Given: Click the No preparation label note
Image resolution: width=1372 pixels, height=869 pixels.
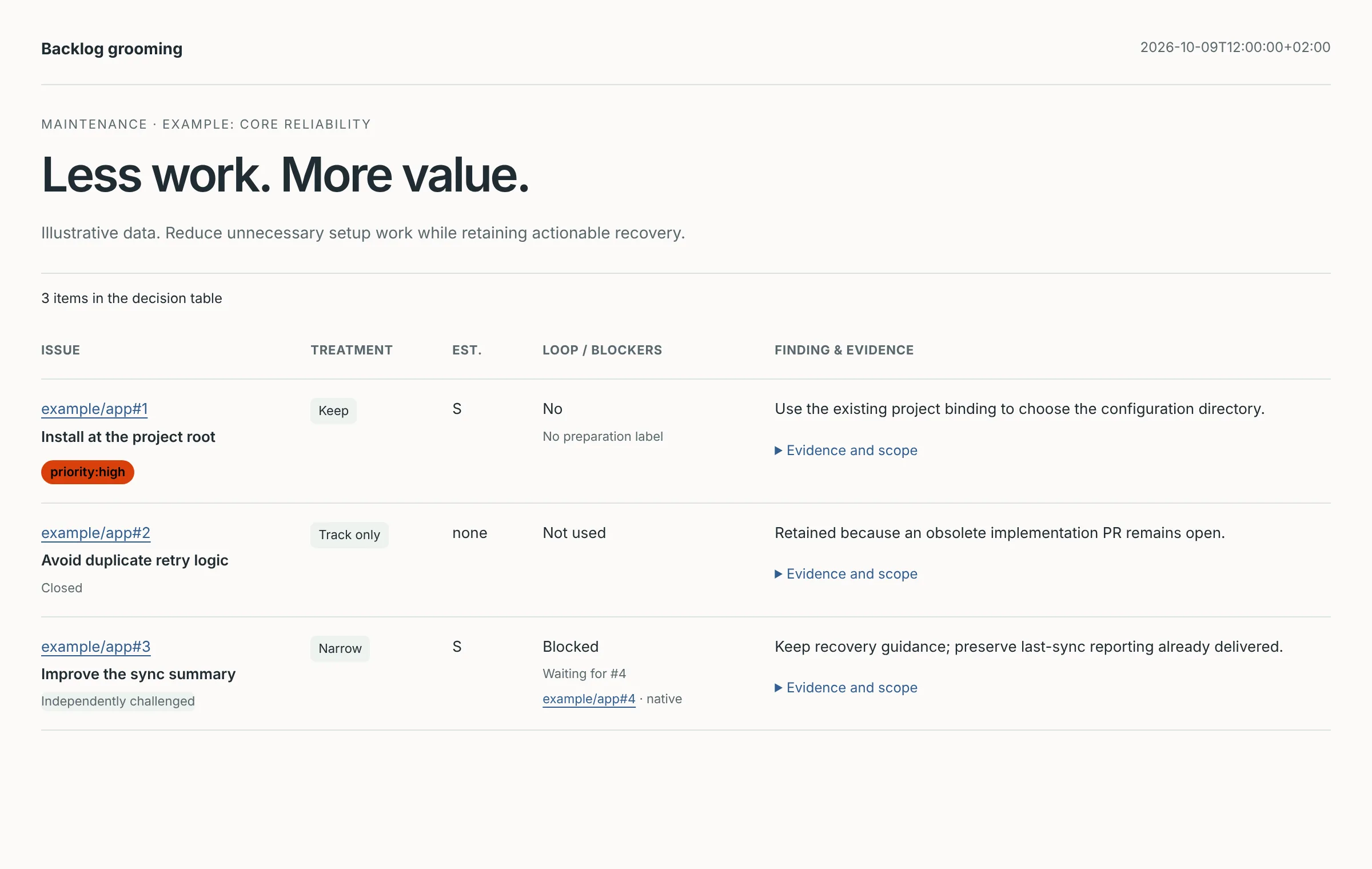Looking at the screenshot, I should point(603,436).
